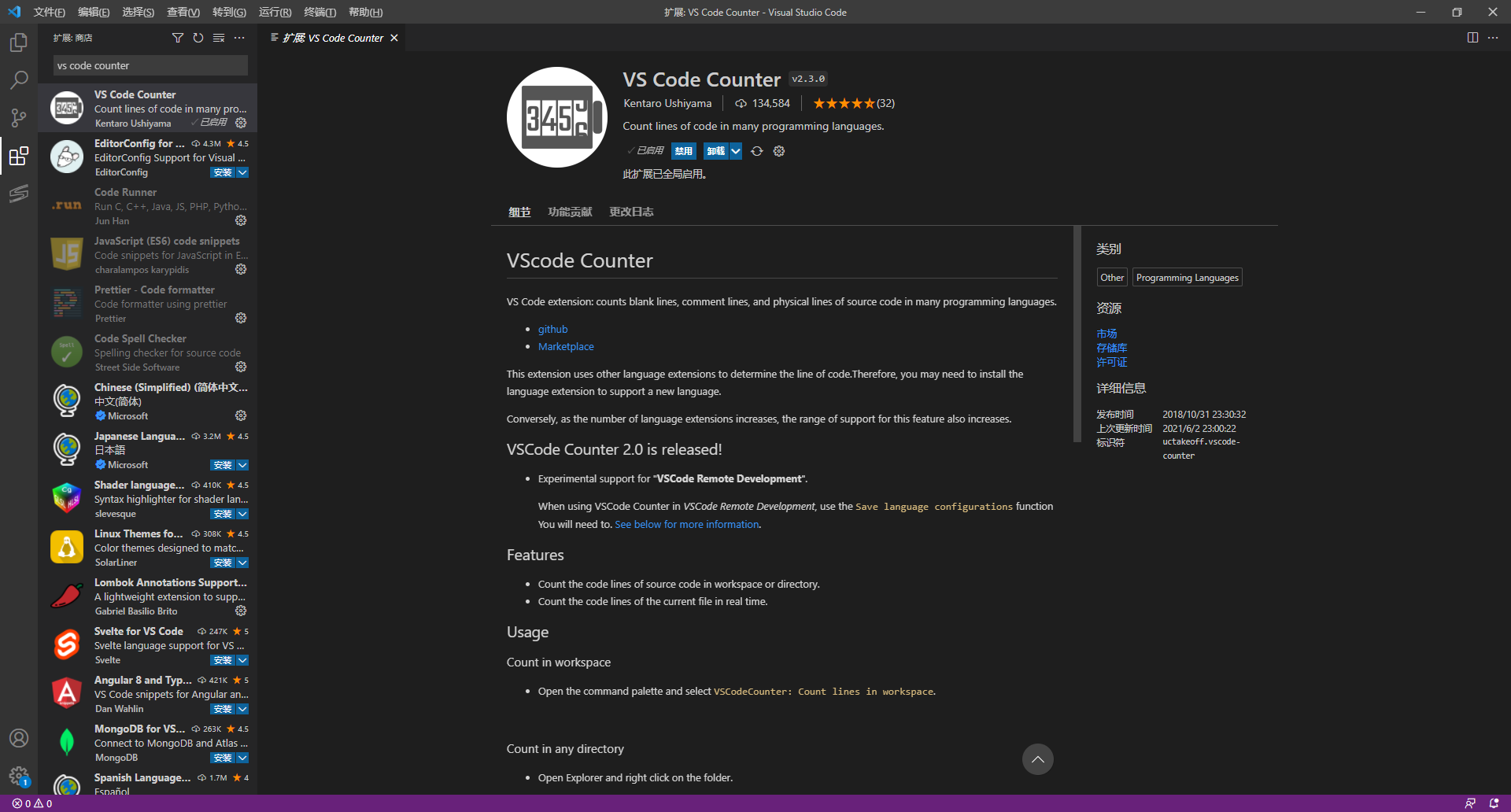Open manage gear for Chinese (Simplified) language pack
This screenshot has height=812, width=1511.
pyautogui.click(x=241, y=415)
